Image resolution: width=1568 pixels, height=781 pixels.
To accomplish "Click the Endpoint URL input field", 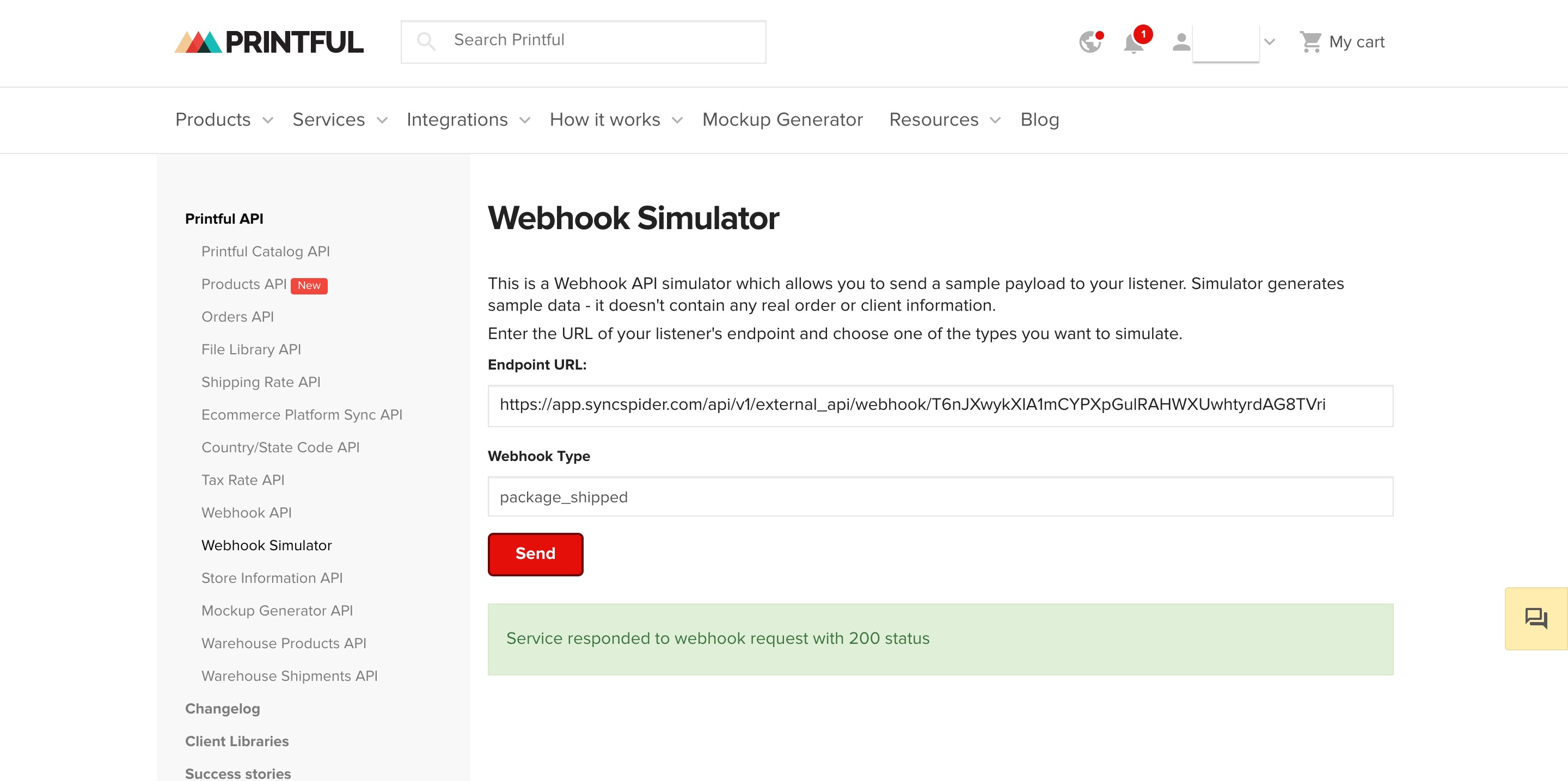I will tap(940, 405).
